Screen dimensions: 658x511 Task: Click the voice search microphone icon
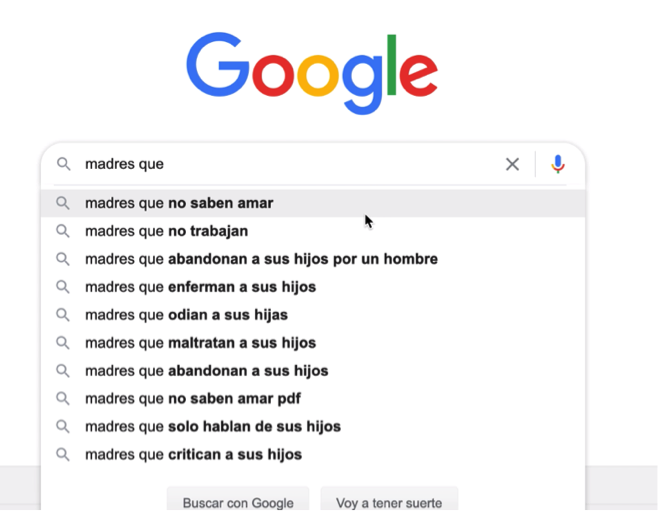[558, 164]
